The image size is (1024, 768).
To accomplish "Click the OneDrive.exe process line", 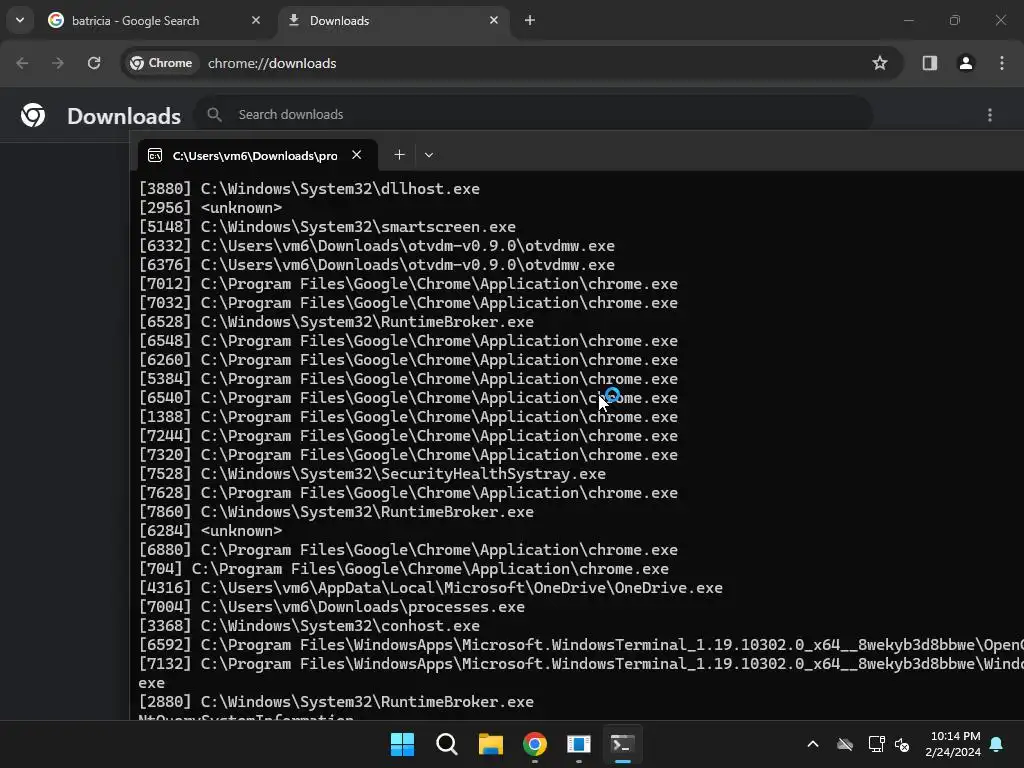I will tap(430, 588).
